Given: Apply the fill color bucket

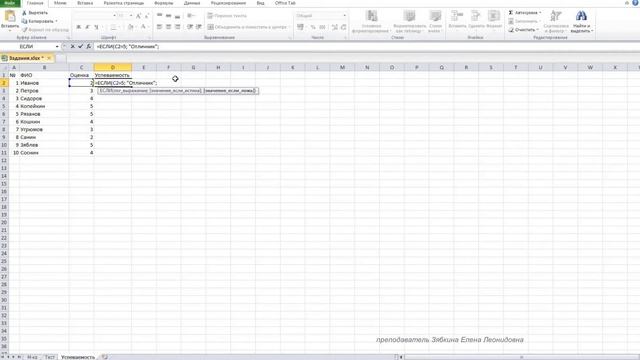Looking at the screenshot, I should tap(131, 27).
